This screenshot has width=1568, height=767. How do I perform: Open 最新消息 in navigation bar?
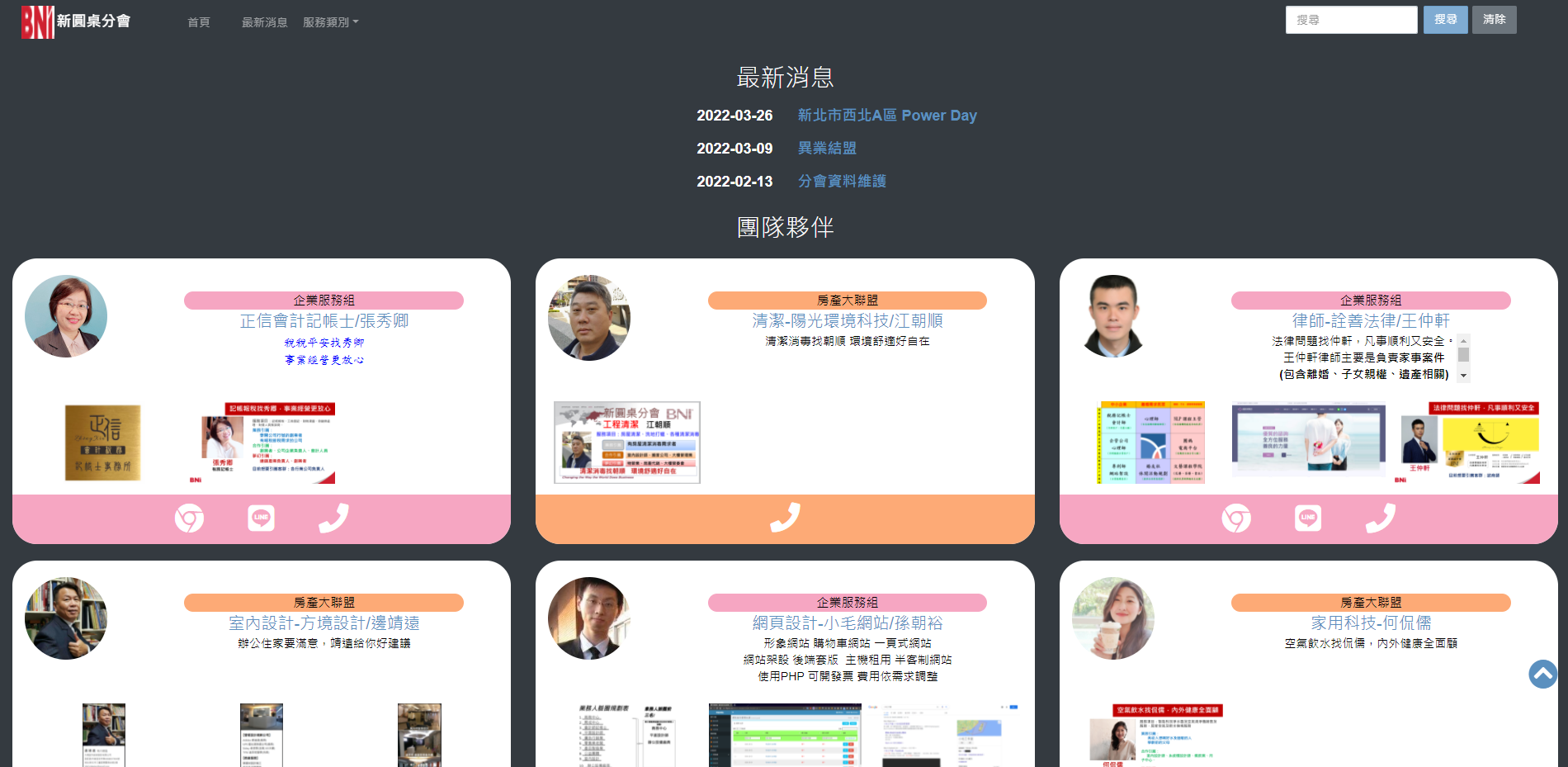coord(264,22)
